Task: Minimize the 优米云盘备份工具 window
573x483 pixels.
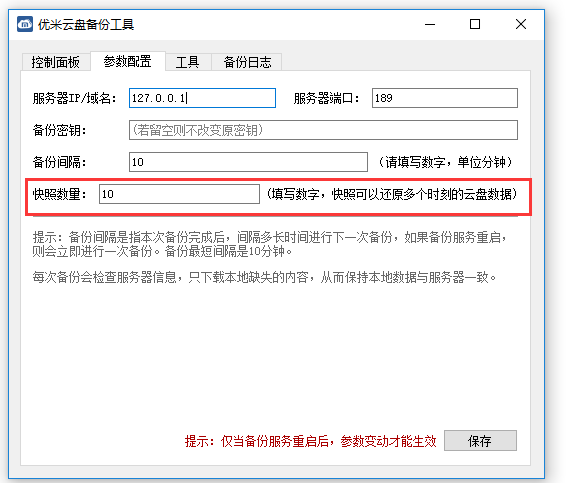Action: coord(430,24)
